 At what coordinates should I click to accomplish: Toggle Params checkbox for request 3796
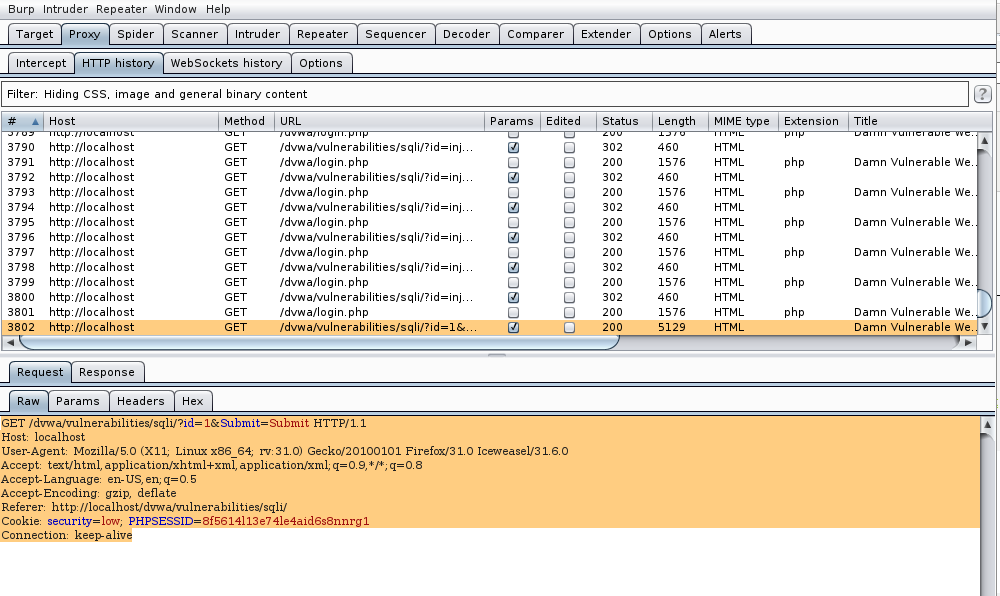point(513,237)
